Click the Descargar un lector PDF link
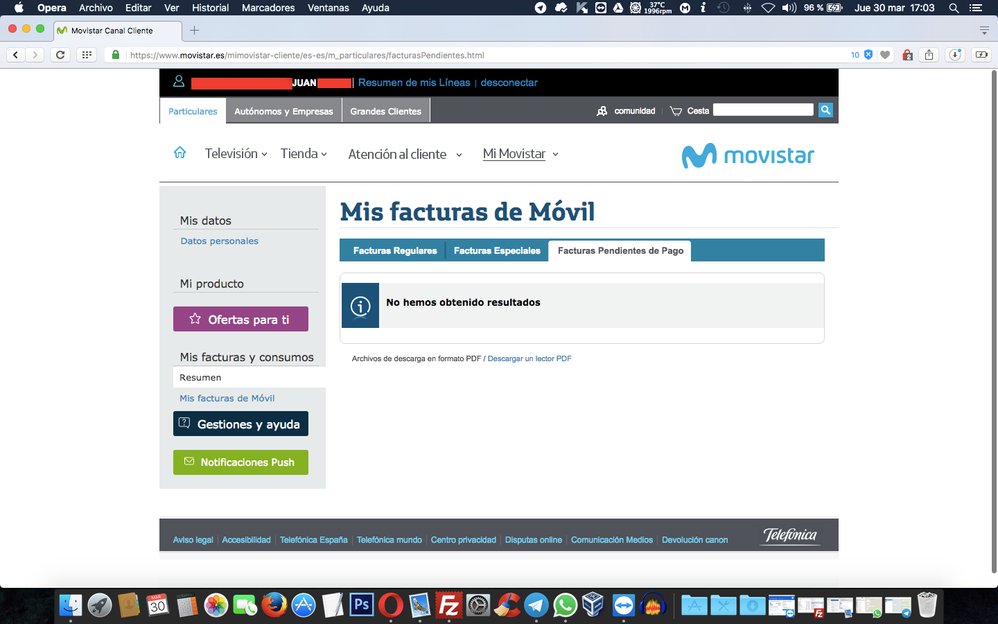 point(529,358)
